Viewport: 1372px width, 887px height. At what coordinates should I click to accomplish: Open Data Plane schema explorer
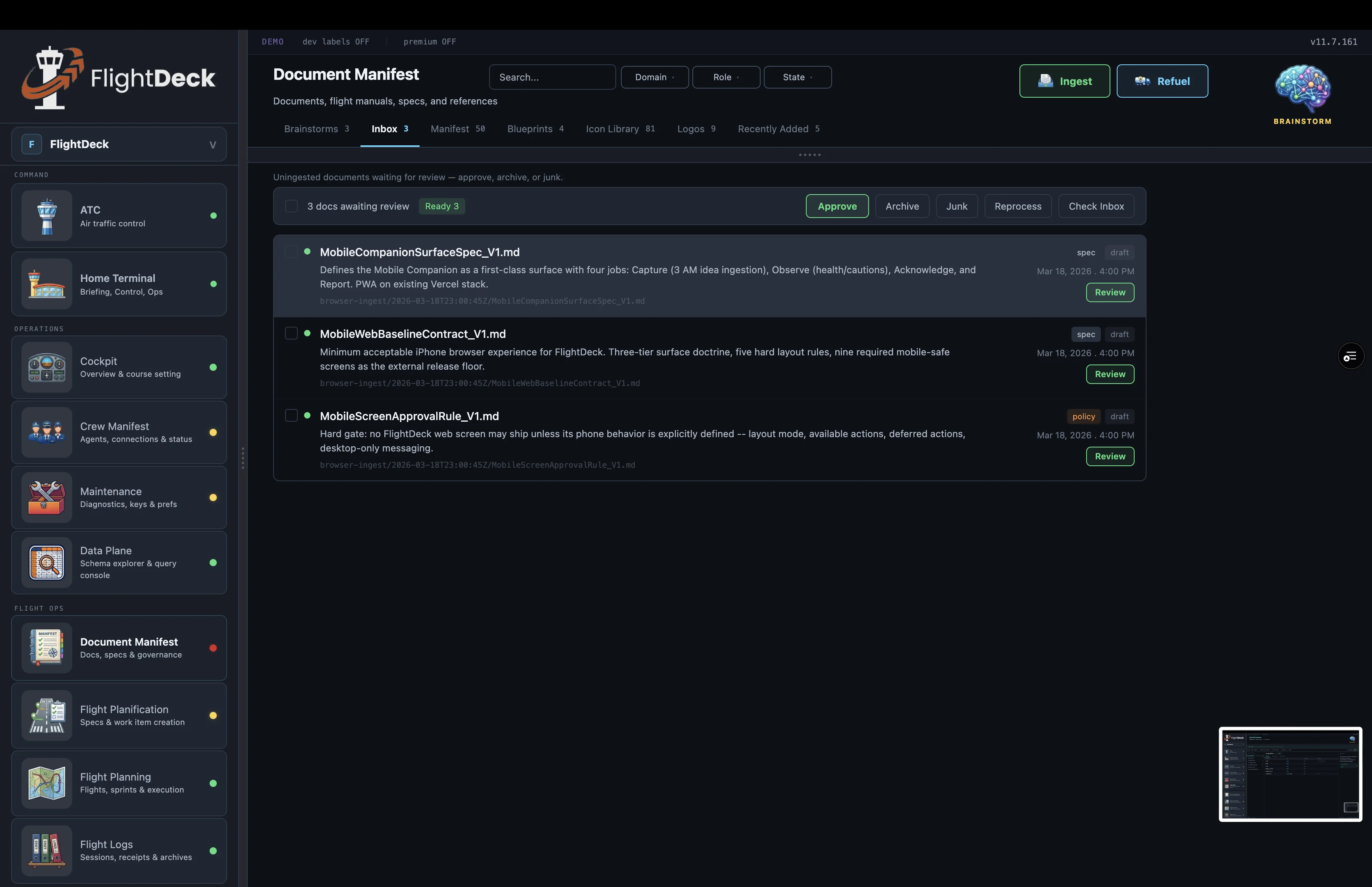tap(119, 562)
